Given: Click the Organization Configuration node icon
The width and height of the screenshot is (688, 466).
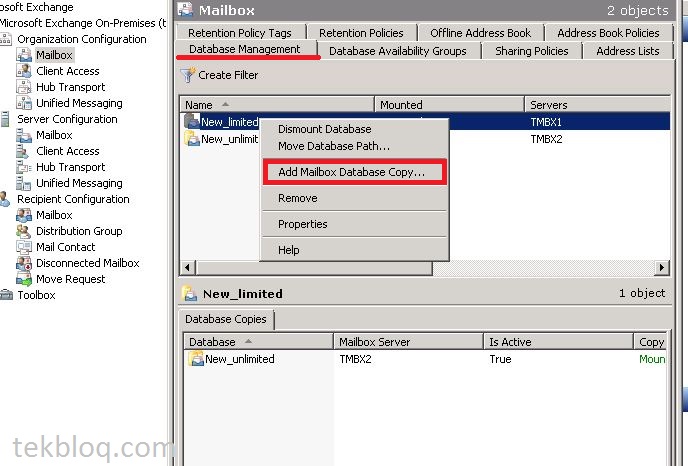Looking at the screenshot, I should tap(6, 39).
